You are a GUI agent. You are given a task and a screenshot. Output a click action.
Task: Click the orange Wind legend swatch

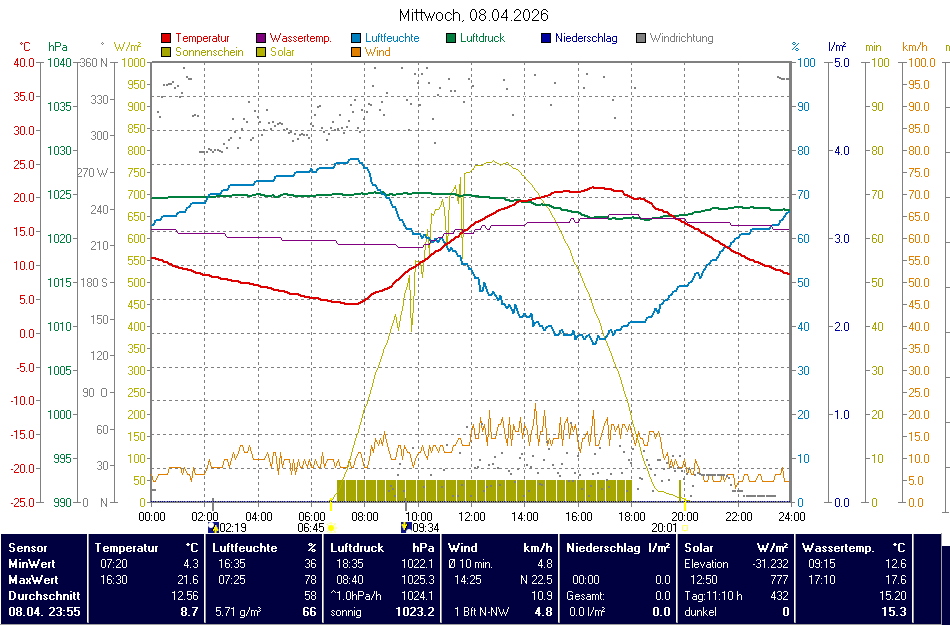pyautogui.click(x=357, y=52)
